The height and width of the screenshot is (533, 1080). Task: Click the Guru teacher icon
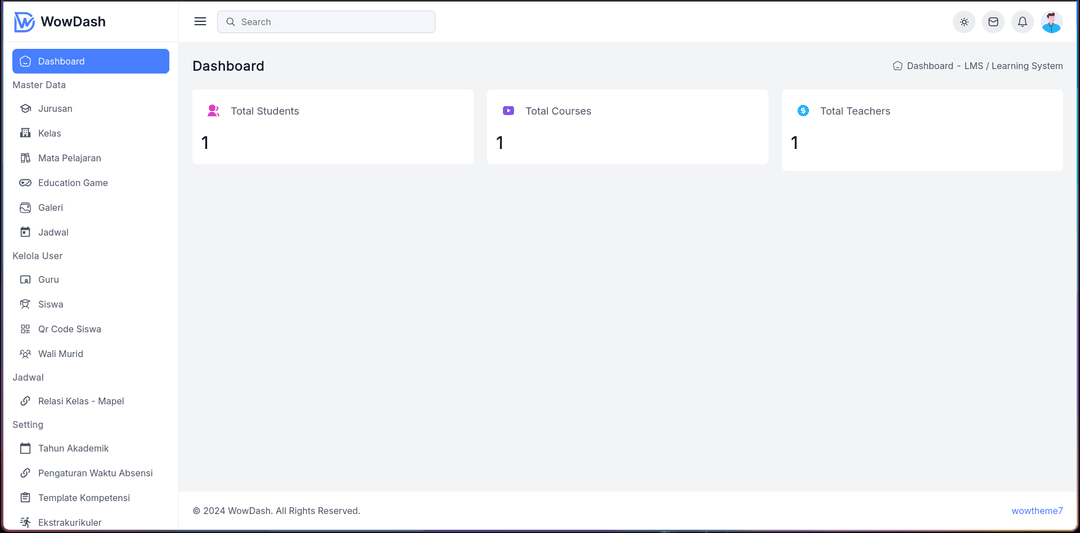pyautogui.click(x=25, y=280)
